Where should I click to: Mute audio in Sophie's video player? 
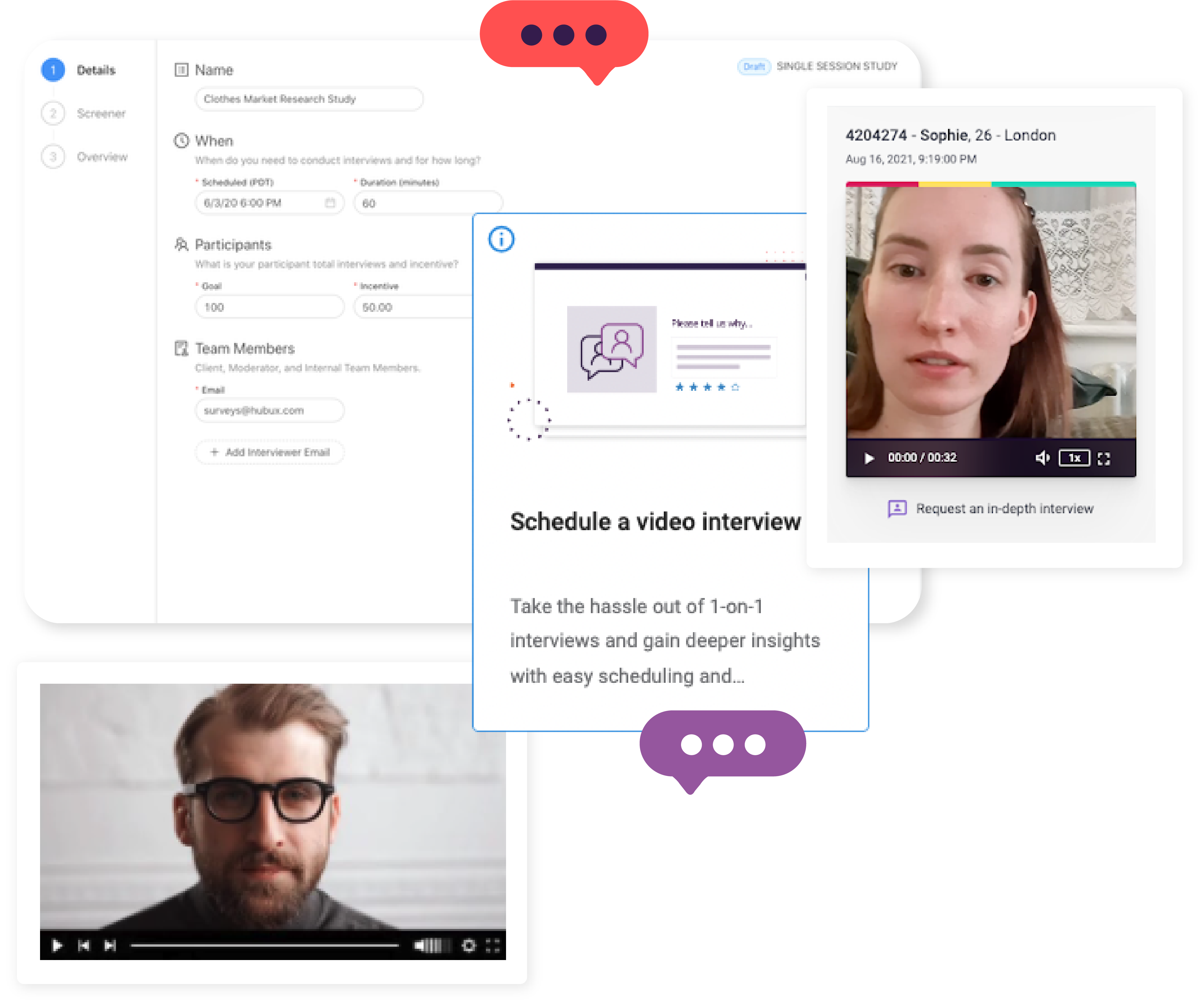1042,458
